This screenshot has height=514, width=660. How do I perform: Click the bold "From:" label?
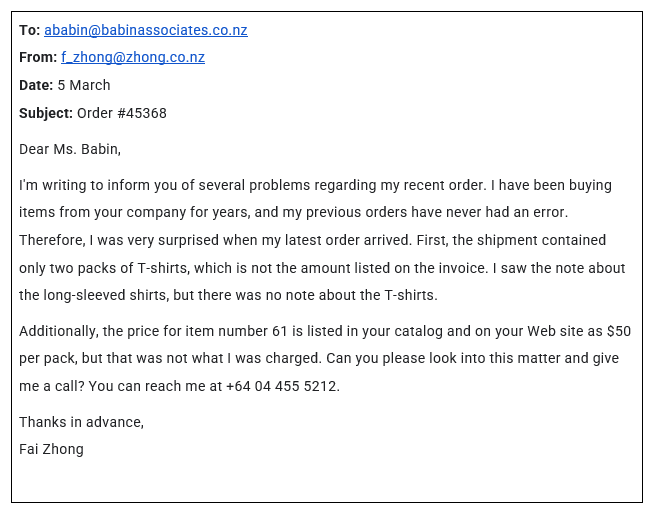click(x=38, y=57)
